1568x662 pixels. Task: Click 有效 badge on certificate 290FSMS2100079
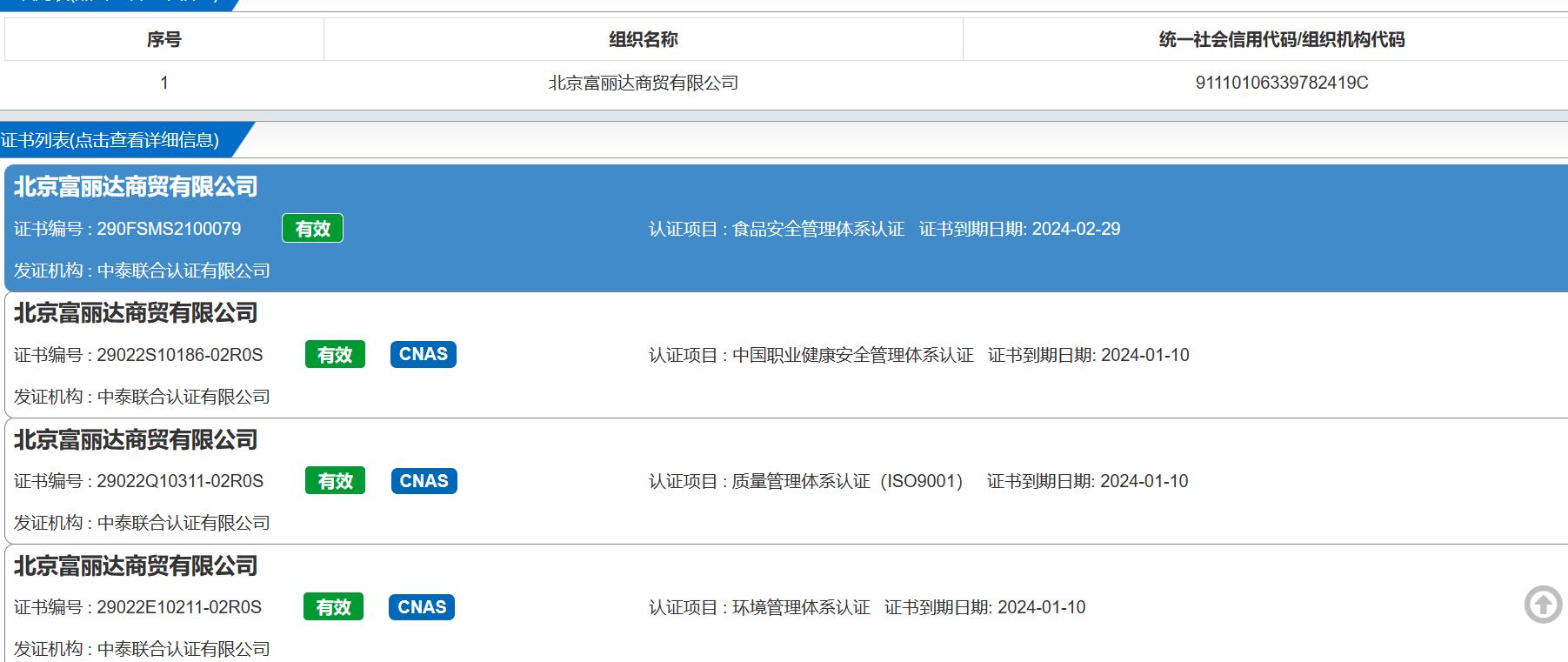(312, 229)
